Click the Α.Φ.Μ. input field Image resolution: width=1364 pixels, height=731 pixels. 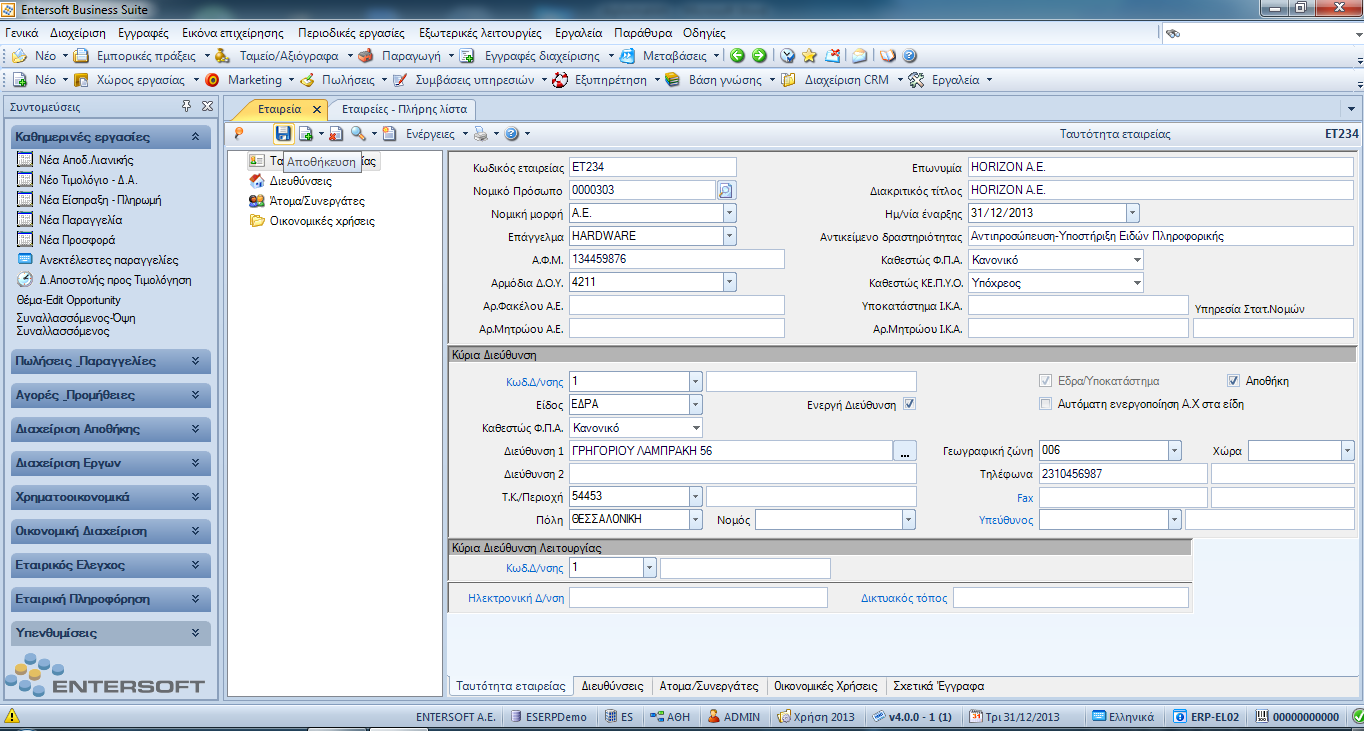point(676,260)
